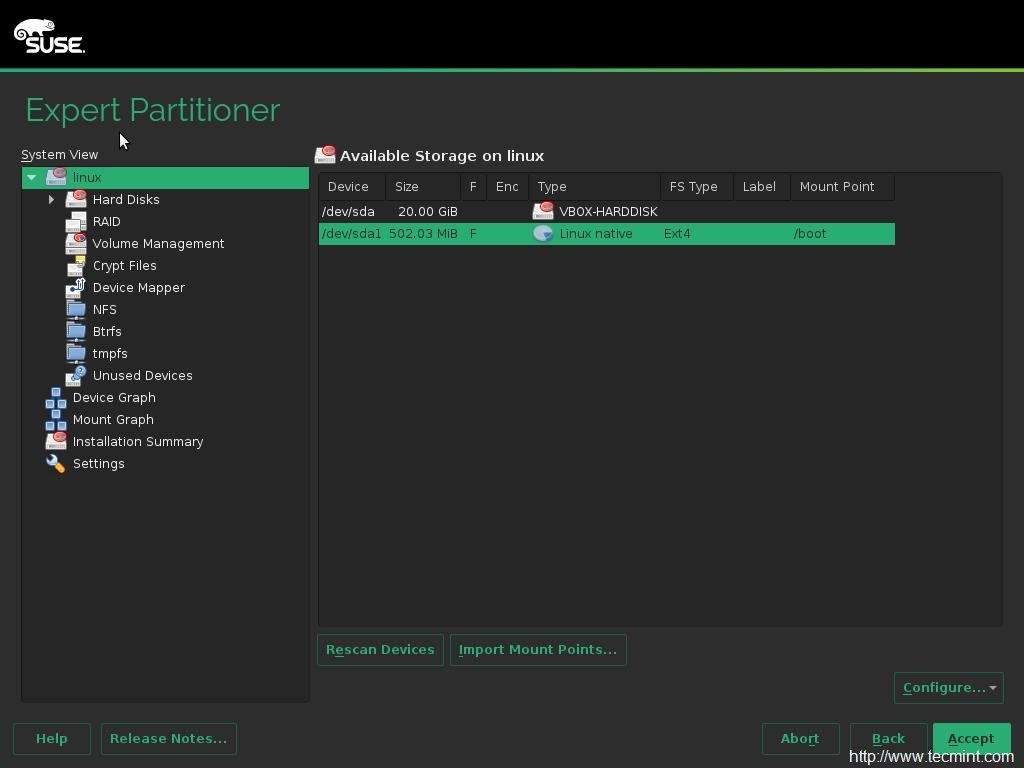This screenshot has width=1024, height=768.
Task: Select Btrfs in the System View
Action: click(107, 331)
